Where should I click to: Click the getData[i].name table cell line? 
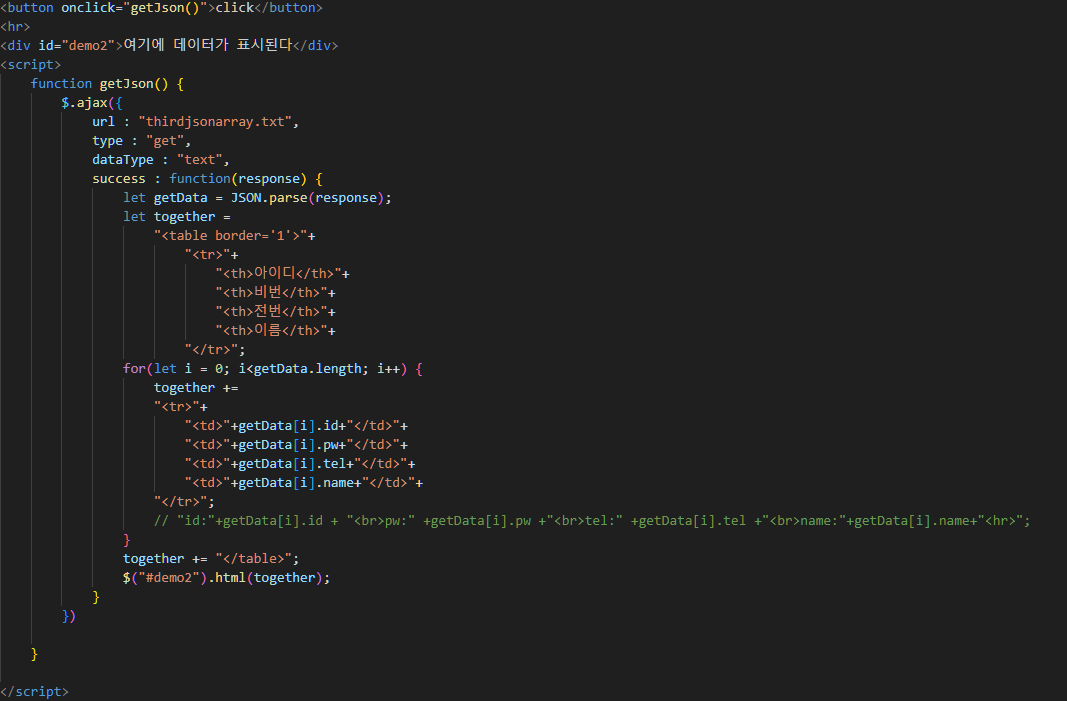pyautogui.click(x=304, y=483)
